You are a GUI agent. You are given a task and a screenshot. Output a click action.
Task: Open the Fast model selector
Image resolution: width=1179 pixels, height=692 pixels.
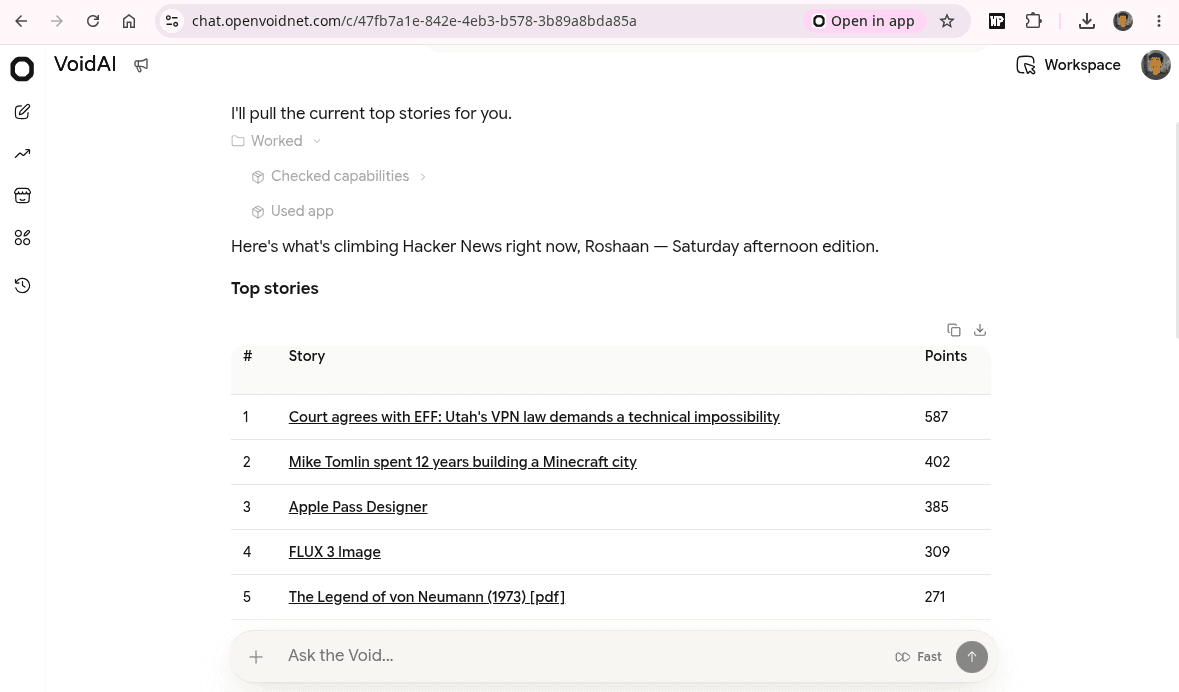tap(918, 657)
